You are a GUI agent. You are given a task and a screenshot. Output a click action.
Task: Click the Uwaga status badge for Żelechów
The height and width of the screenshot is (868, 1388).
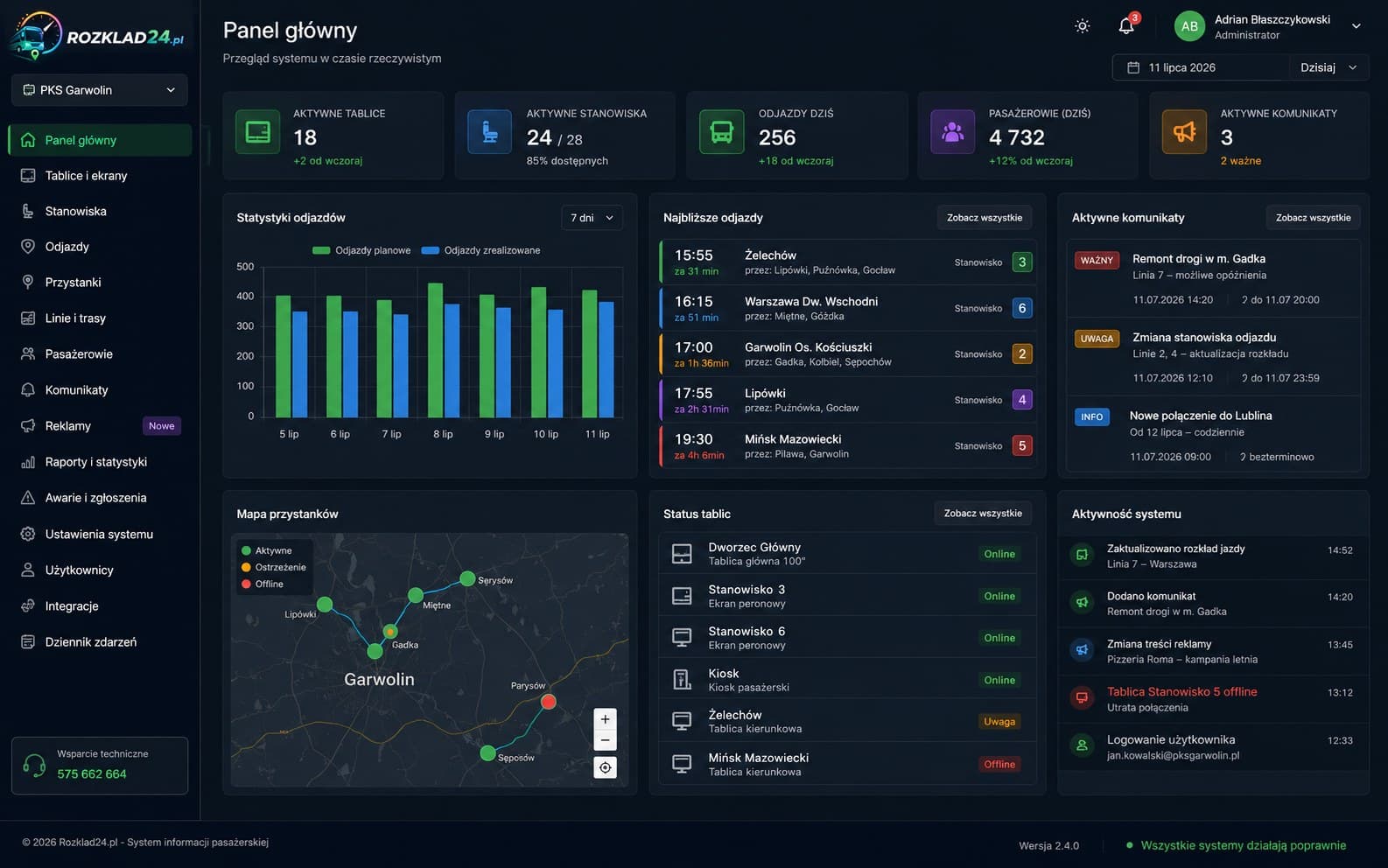[999, 722]
